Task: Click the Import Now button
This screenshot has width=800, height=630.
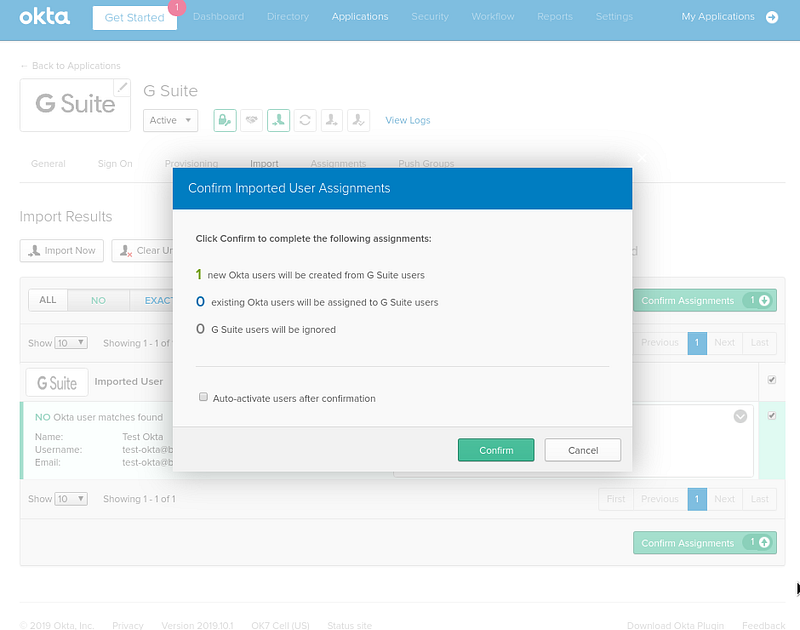Action: 62,250
